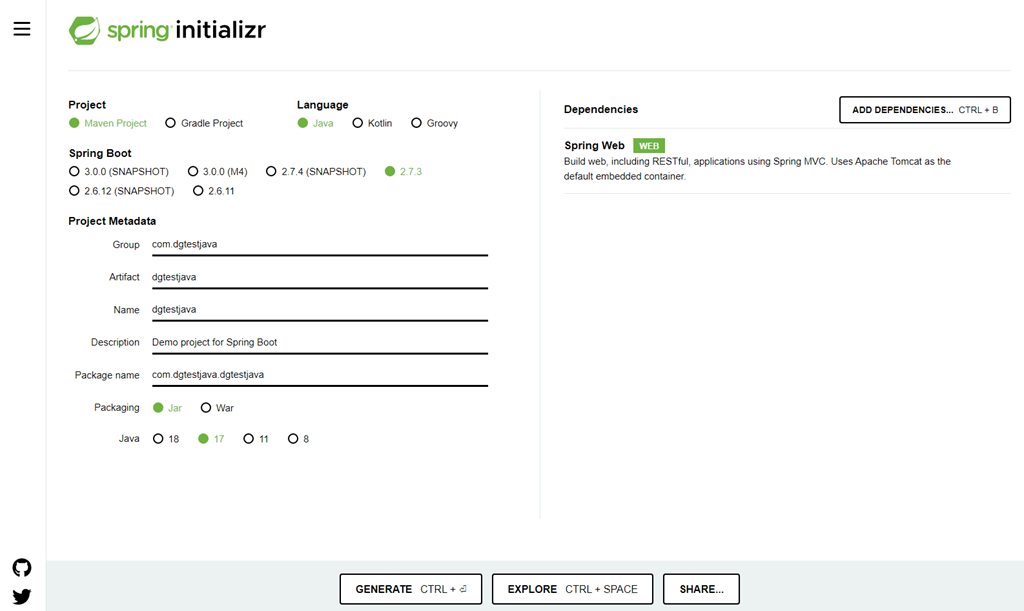Click the WEB tag badge

tap(648, 146)
